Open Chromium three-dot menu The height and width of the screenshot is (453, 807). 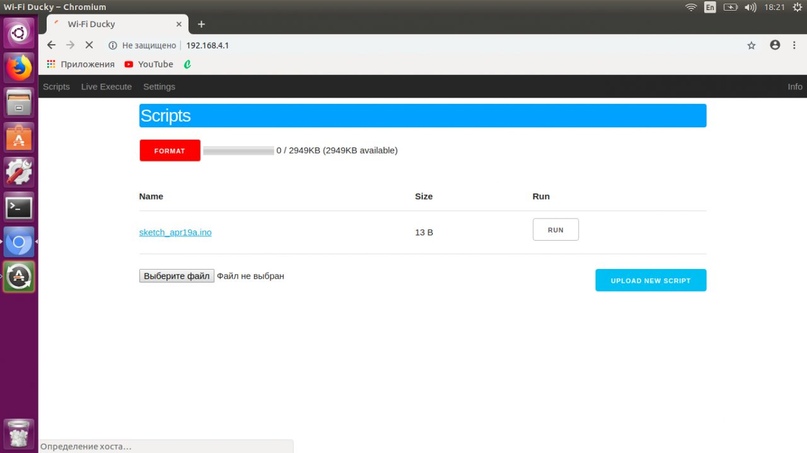coord(795,45)
